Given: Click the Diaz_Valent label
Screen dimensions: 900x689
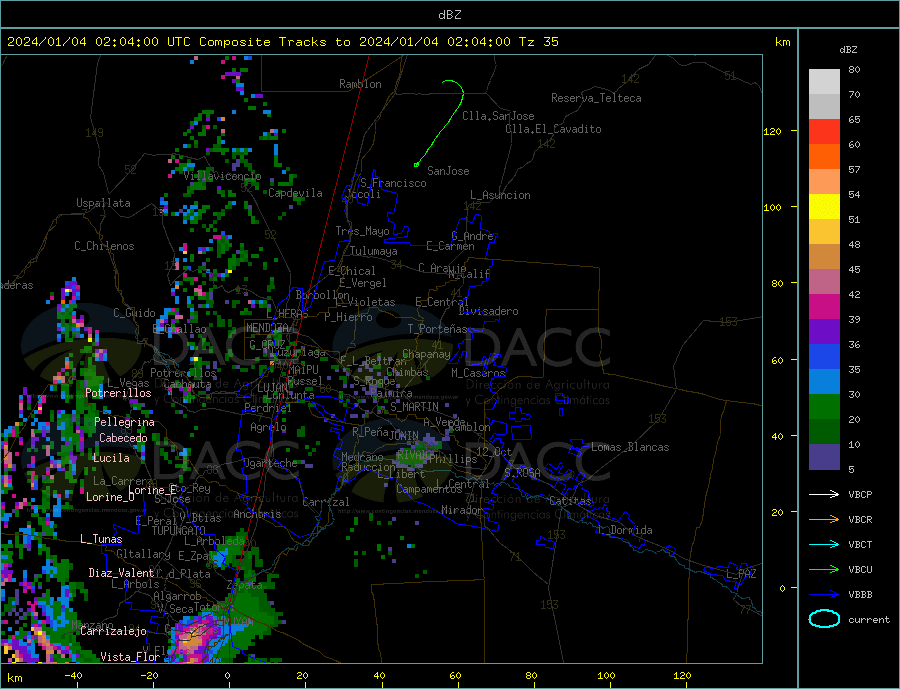Looking at the screenshot, I should (x=121, y=573).
